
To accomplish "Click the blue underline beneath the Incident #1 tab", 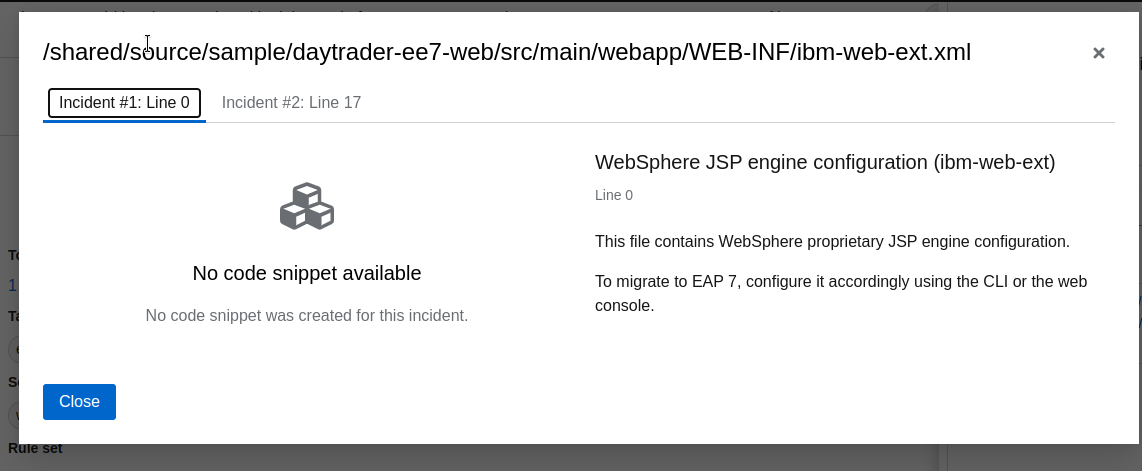I will pos(124,121).
